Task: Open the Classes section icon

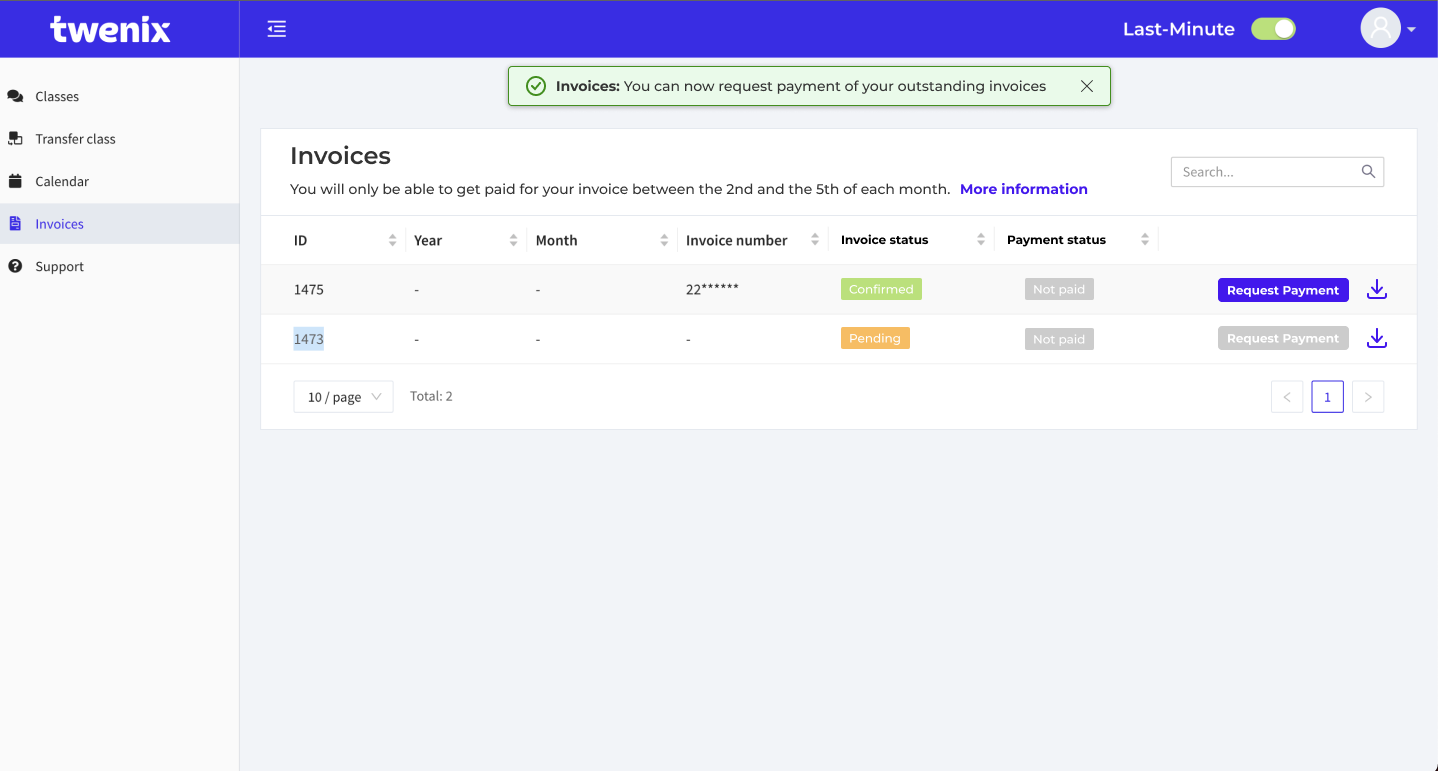Action: pyautogui.click(x=14, y=95)
